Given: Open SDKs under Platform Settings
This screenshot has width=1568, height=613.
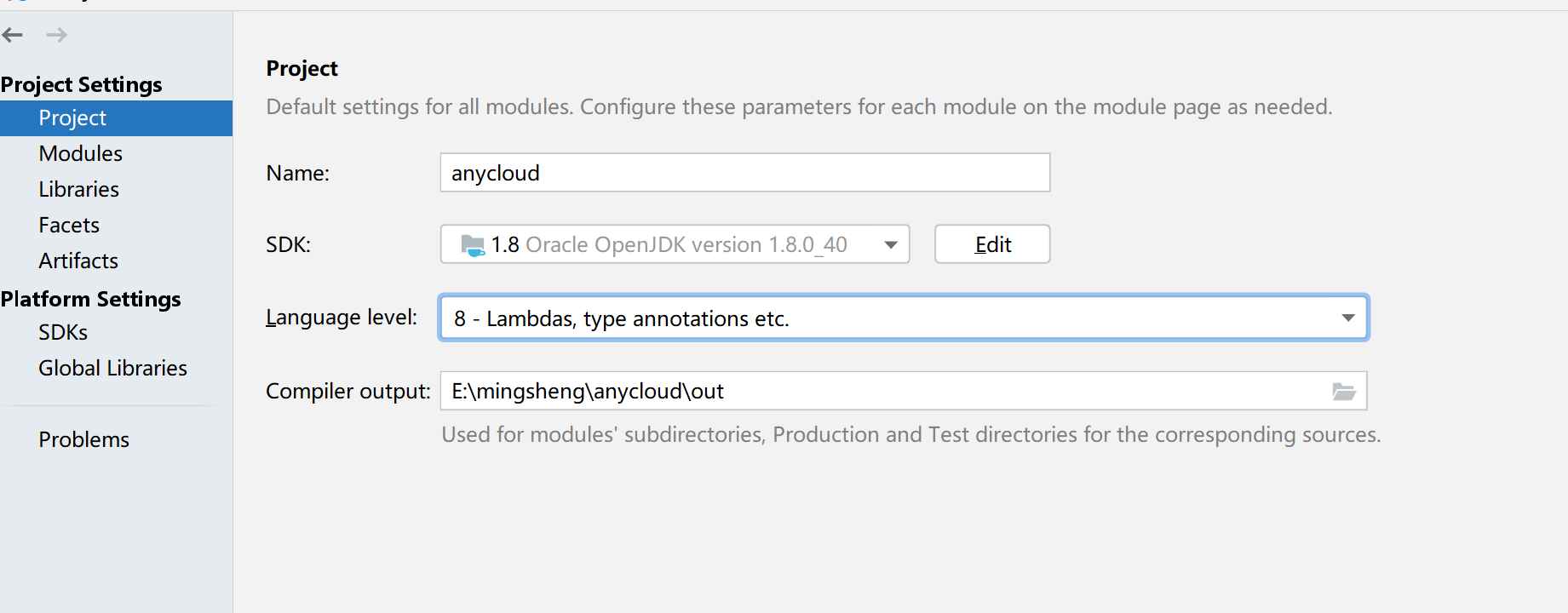Looking at the screenshot, I should tap(63, 333).
